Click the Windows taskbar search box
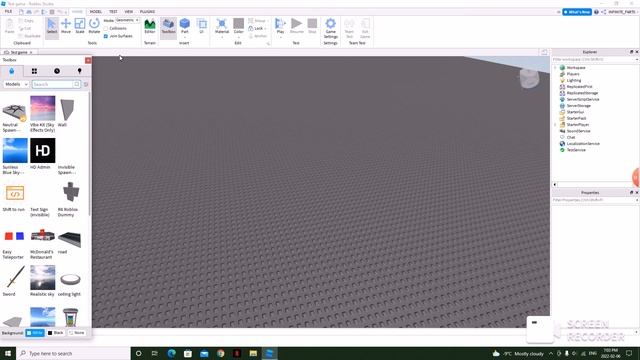Image resolution: width=640 pixels, height=360 pixels. [73, 353]
